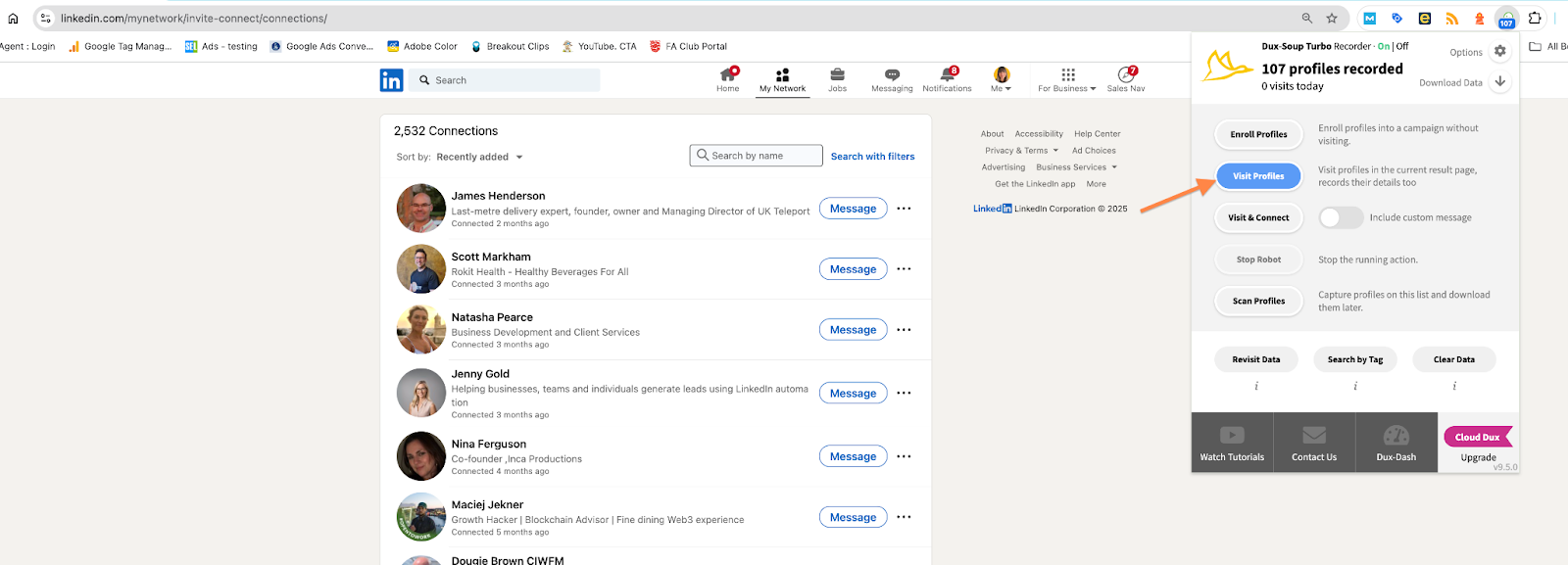This screenshot has height=565, width=1568.
Task: Open more options for Natasha Pearce
Action: [x=904, y=330]
